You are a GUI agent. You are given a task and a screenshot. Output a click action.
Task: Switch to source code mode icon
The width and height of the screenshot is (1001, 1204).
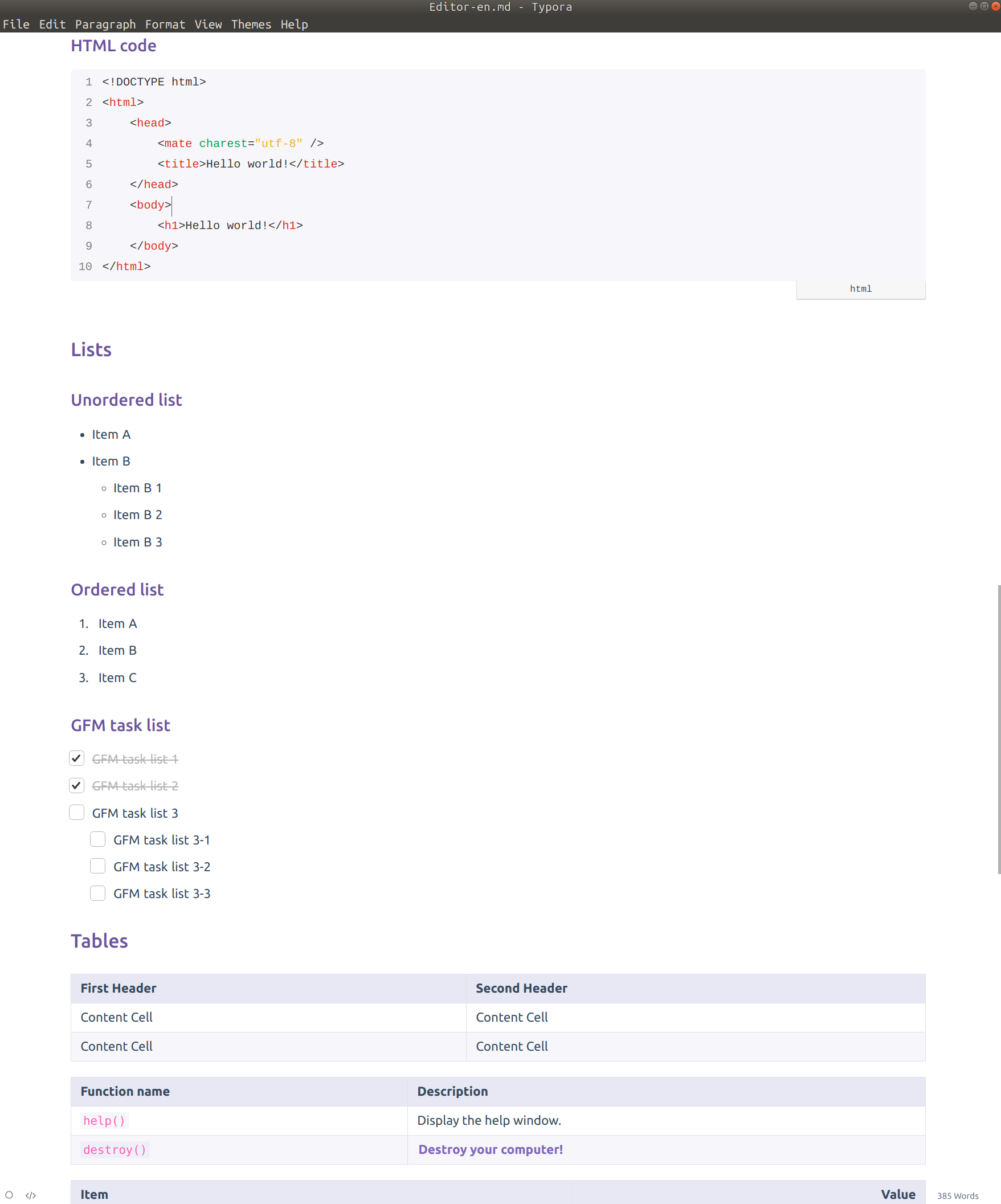tap(31, 1195)
